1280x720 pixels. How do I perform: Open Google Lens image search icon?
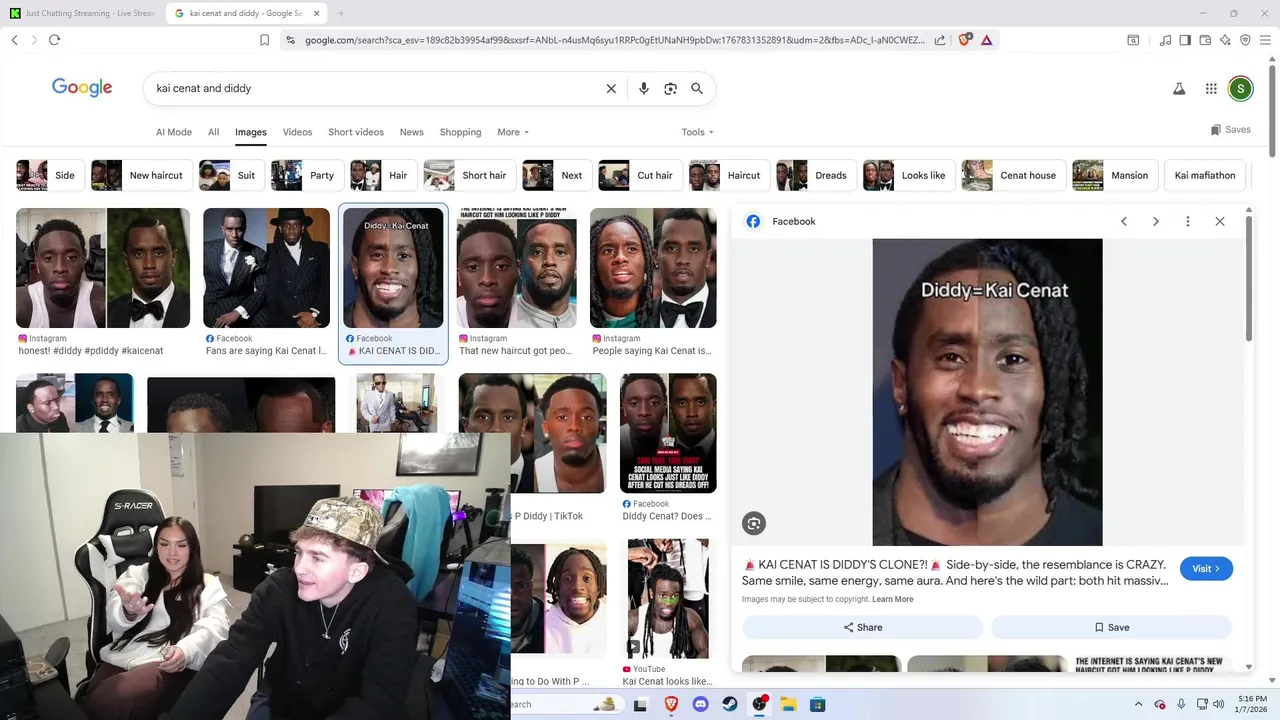[x=671, y=88]
